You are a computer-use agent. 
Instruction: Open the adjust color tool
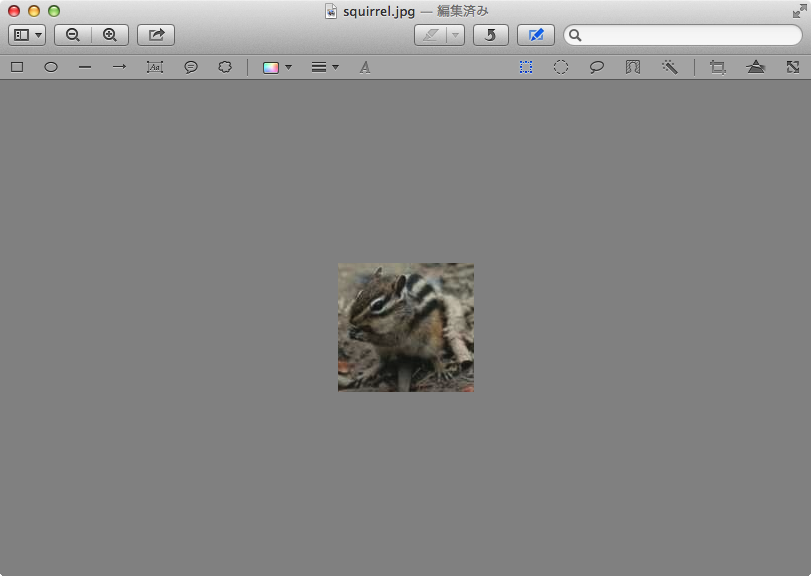tap(756, 67)
